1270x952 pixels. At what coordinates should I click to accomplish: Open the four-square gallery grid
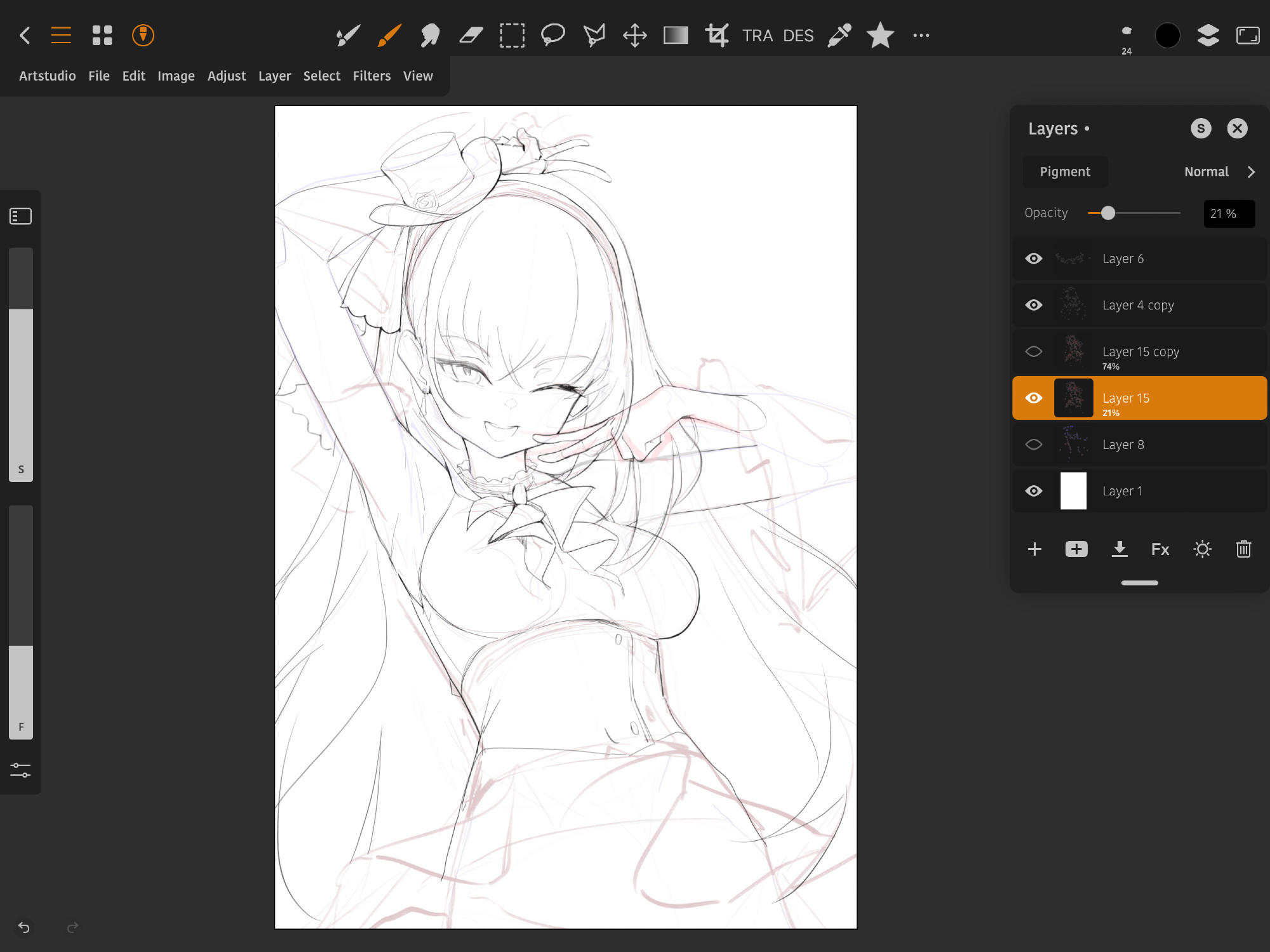tap(102, 36)
